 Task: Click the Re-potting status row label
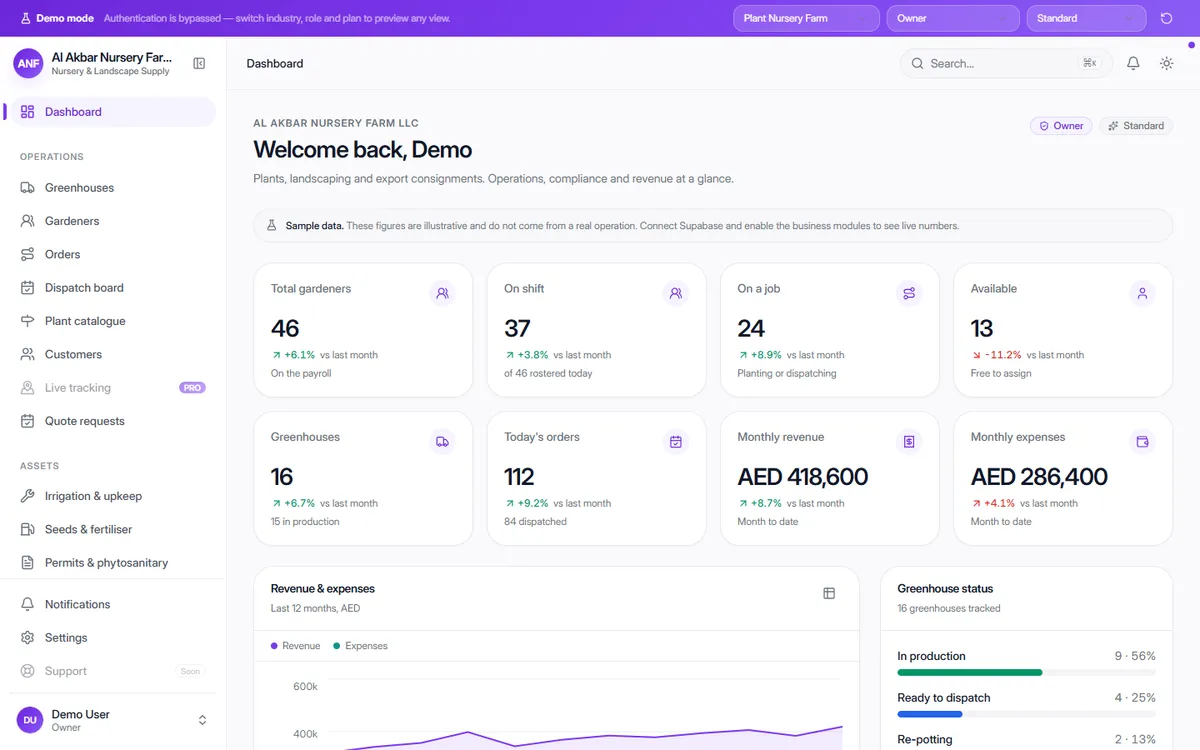click(x=925, y=740)
